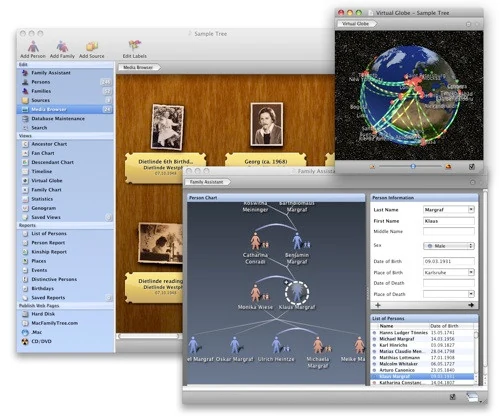
Task: Click the First Name field Klaus
Action: [449, 221]
